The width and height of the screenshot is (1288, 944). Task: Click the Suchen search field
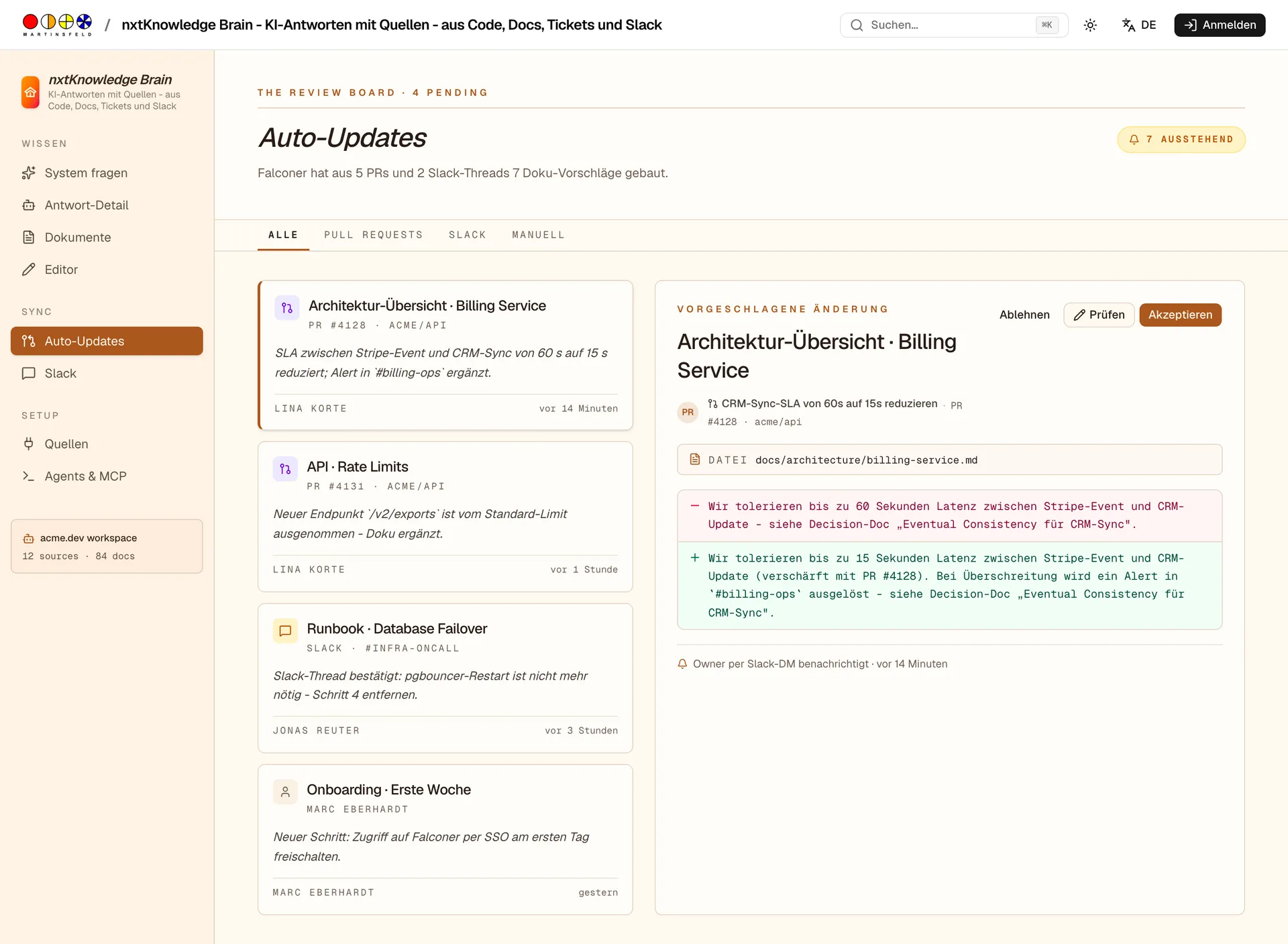coord(954,25)
